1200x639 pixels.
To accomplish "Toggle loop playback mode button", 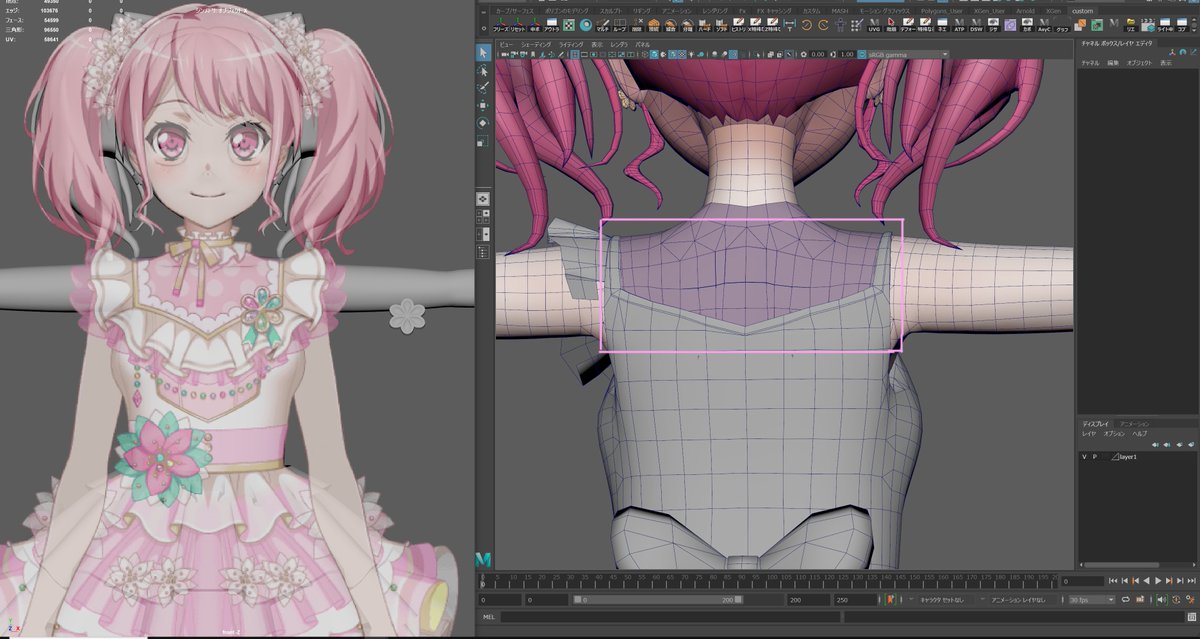I will point(1126,599).
